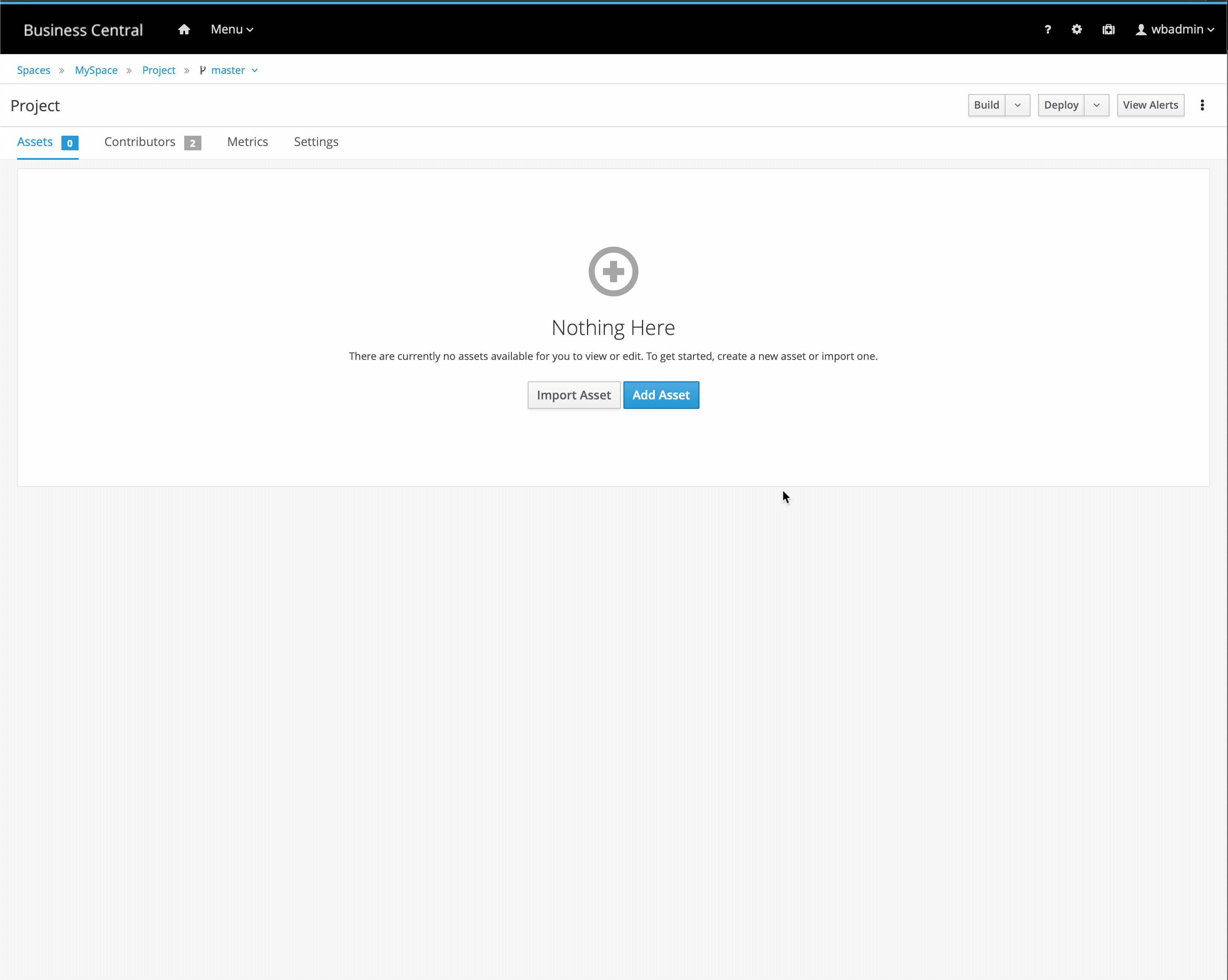Image resolution: width=1228 pixels, height=980 pixels.
Task: Click the home icon in the top bar
Action: (183, 30)
